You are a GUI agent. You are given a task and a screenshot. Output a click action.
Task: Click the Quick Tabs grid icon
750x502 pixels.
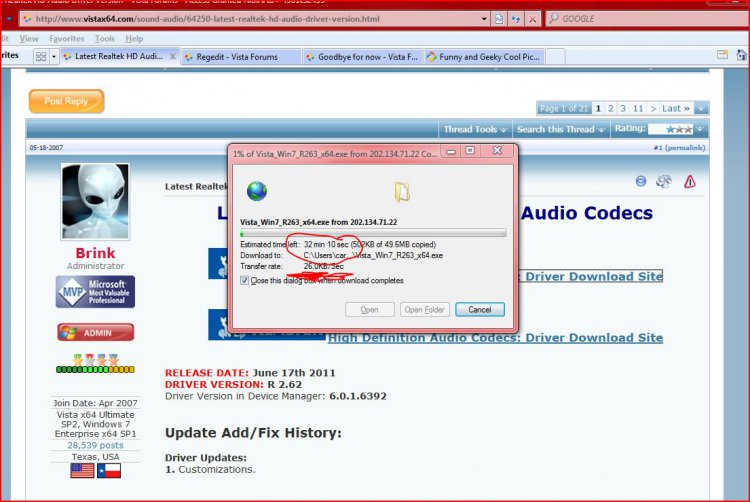[x=41, y=56]
